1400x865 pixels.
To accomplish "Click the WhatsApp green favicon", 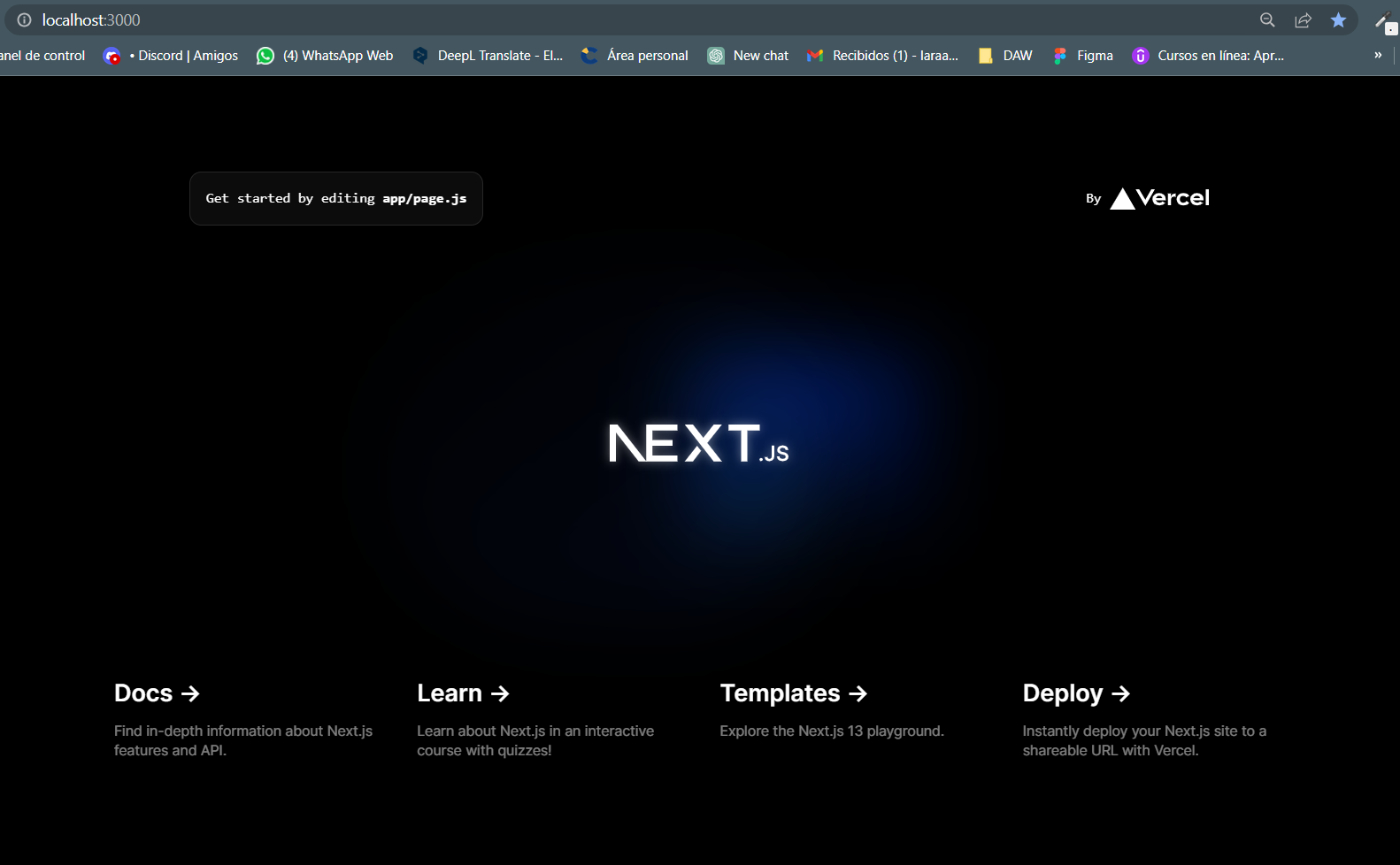I will pyautogui.click(x=265, y=56).
